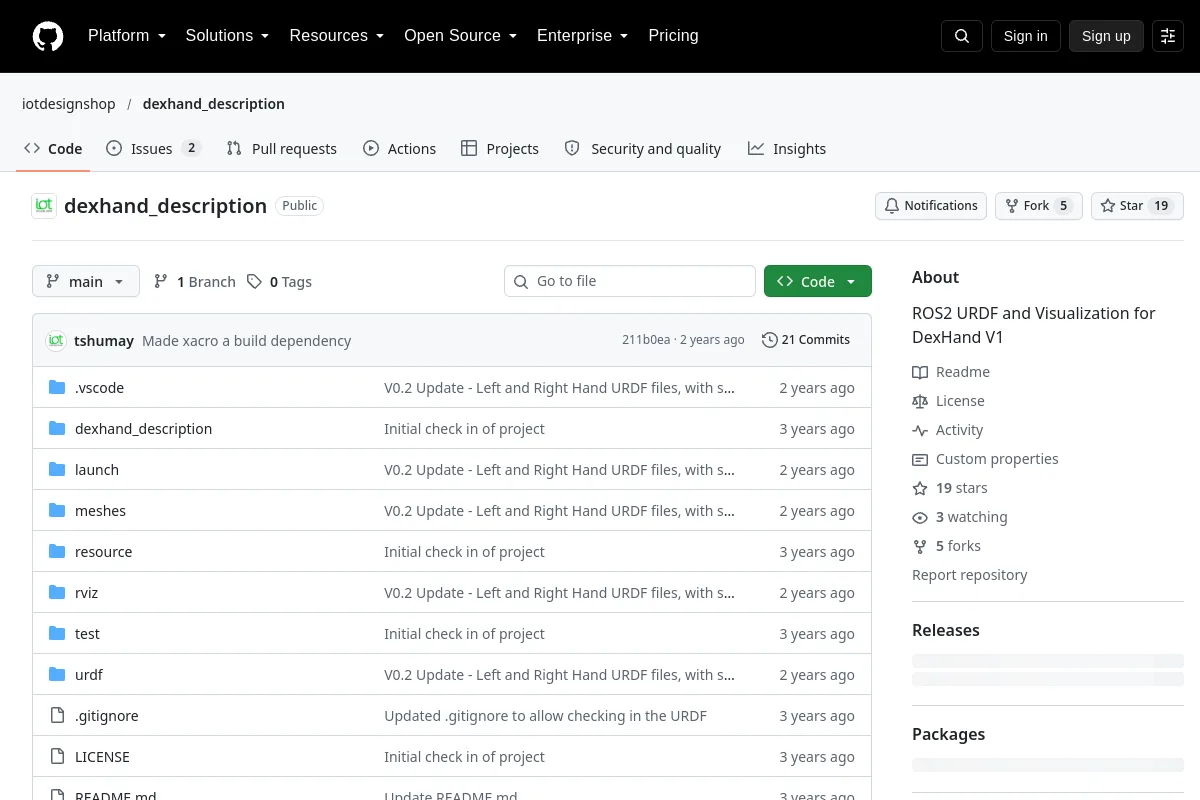Expand the Enterprise menu
Screen dimensions: 1200x800
tap(582, 36)
